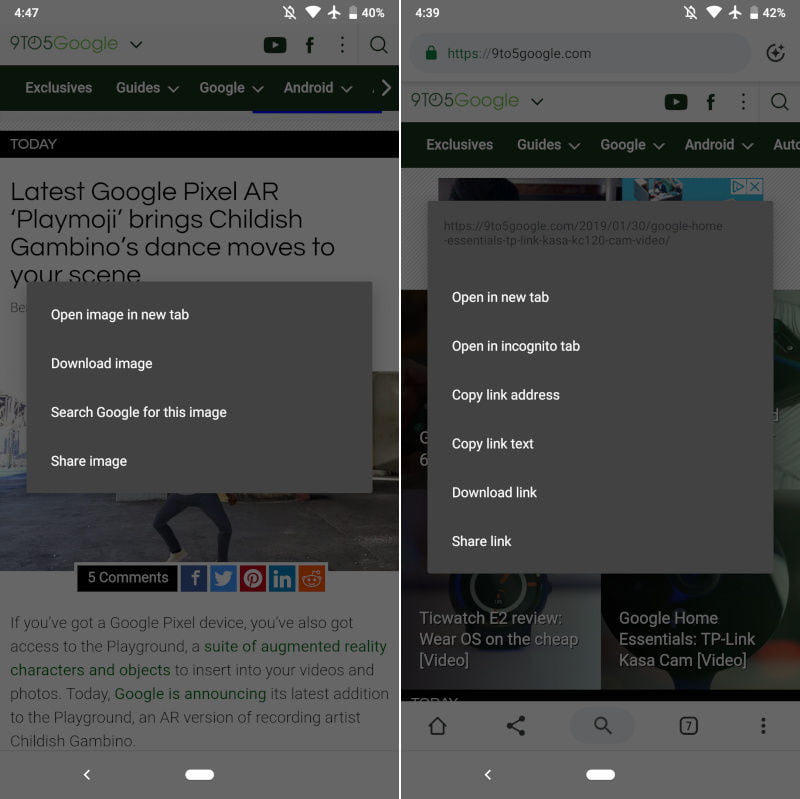This screenshot has width=800, height=799.
Task: Share the article via the Reddit icon
Action: (x=311, y=578)
